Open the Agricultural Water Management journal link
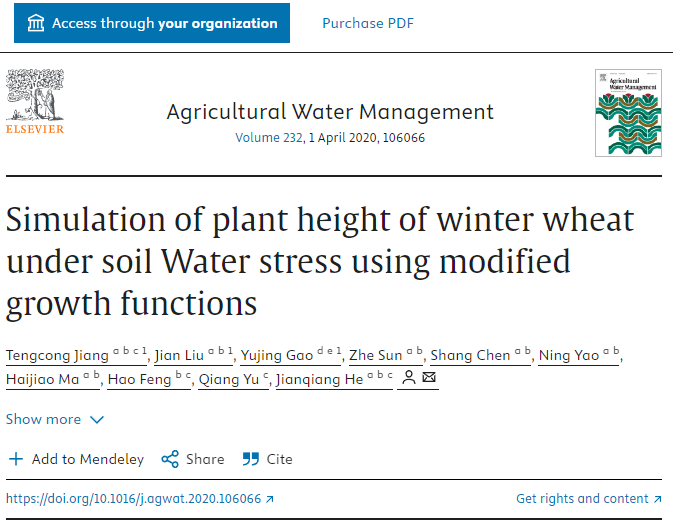This screenshot has height=522, width=673. click(330, 111)
